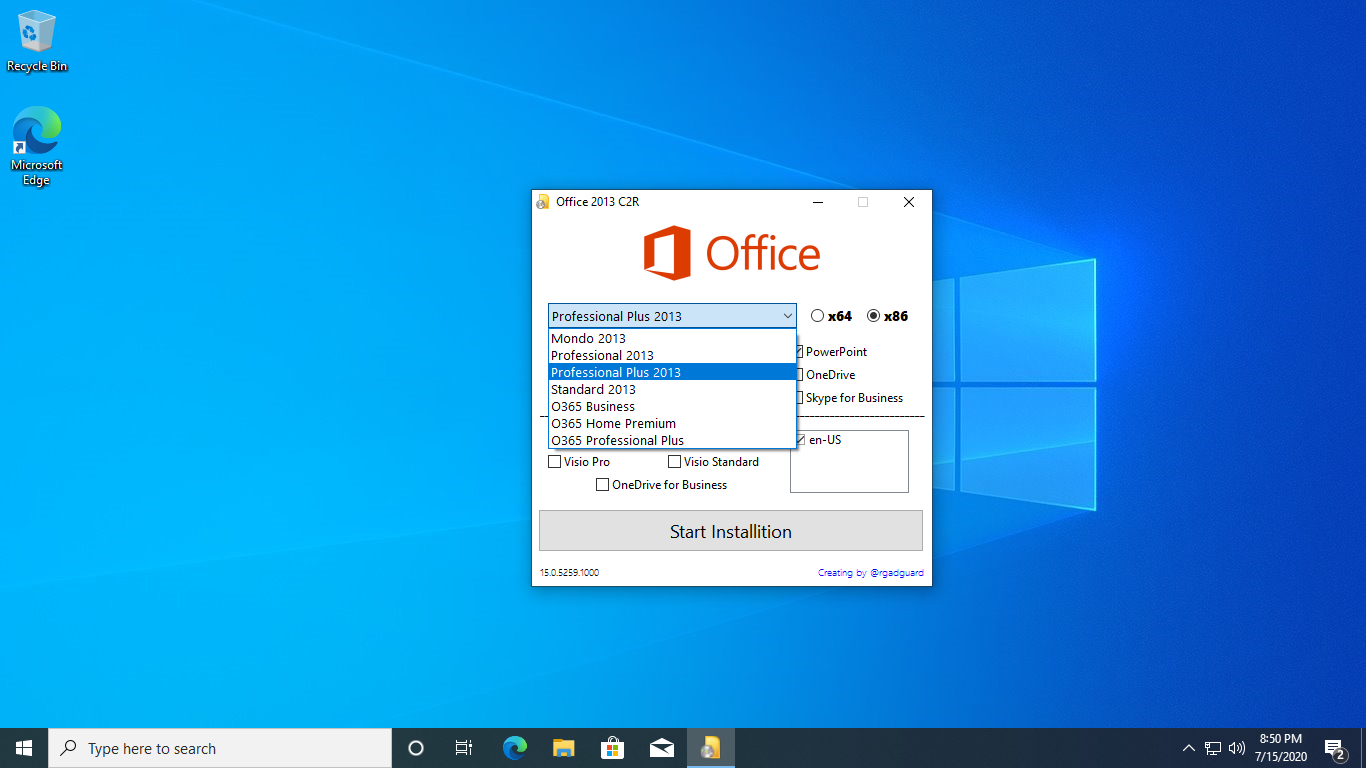Enable the OneDrive for Business checkbox
Viewport: 1366px width, 768px height.
603,485
